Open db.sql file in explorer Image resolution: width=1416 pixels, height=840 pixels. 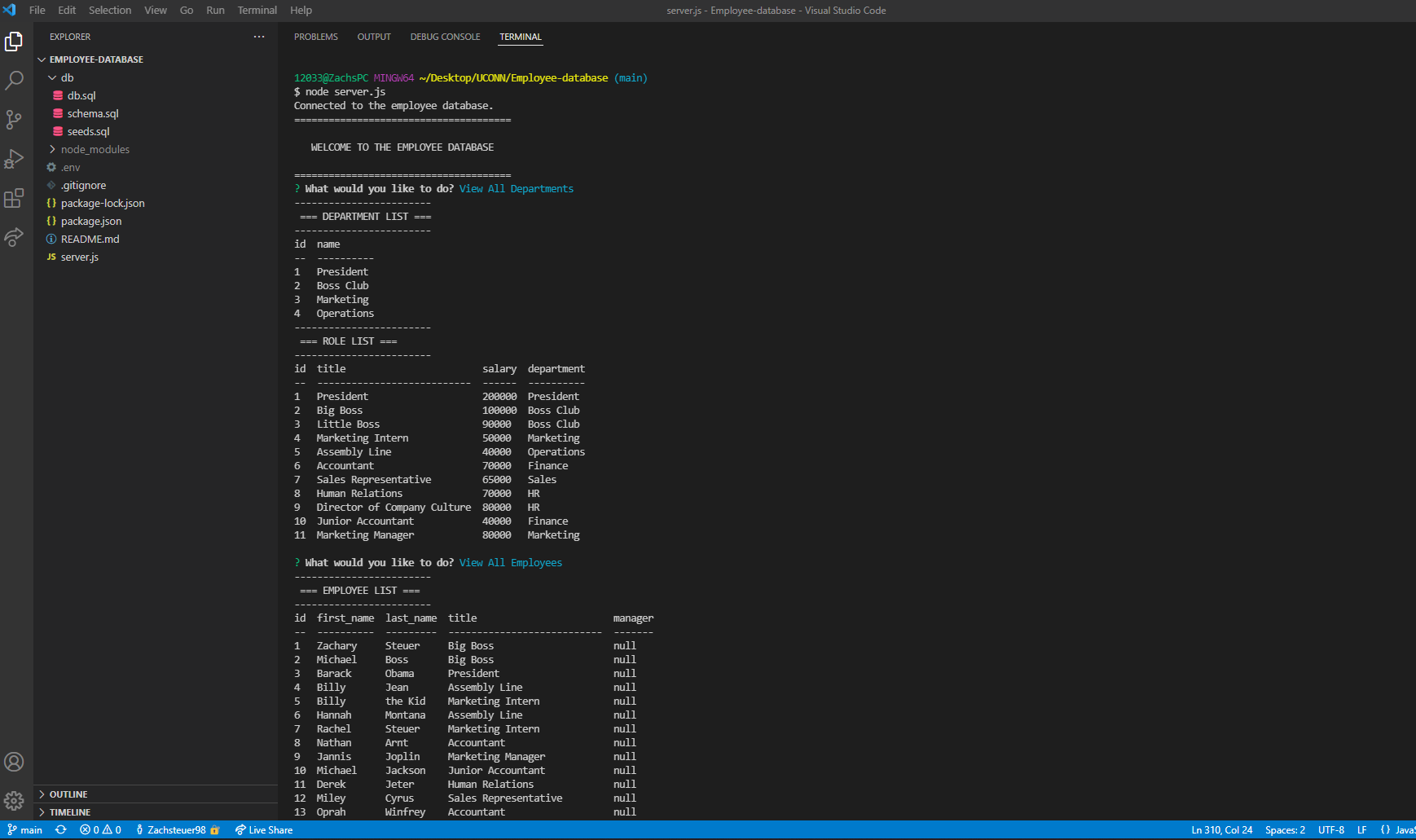point(81,95)
